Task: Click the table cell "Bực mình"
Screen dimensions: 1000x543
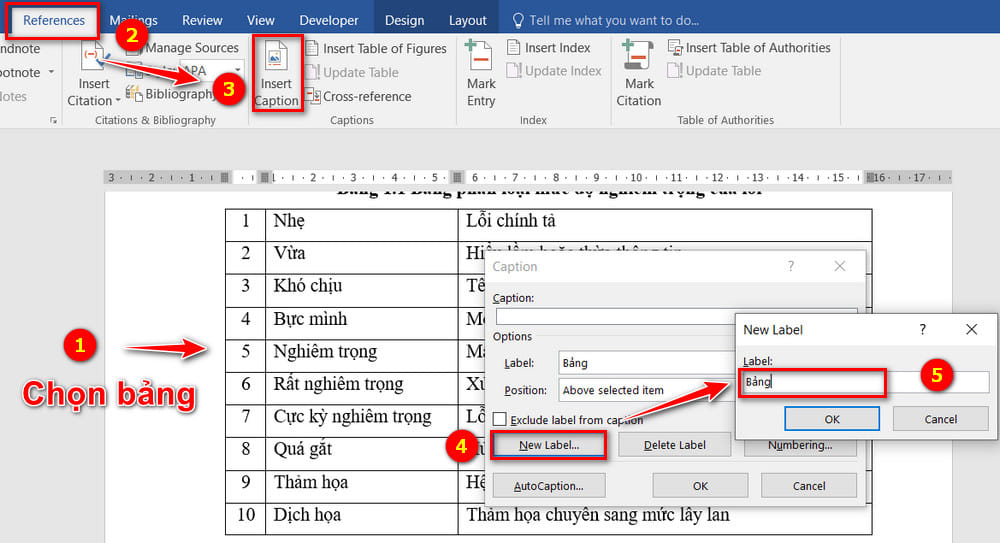Action: (x=362, y=324)
